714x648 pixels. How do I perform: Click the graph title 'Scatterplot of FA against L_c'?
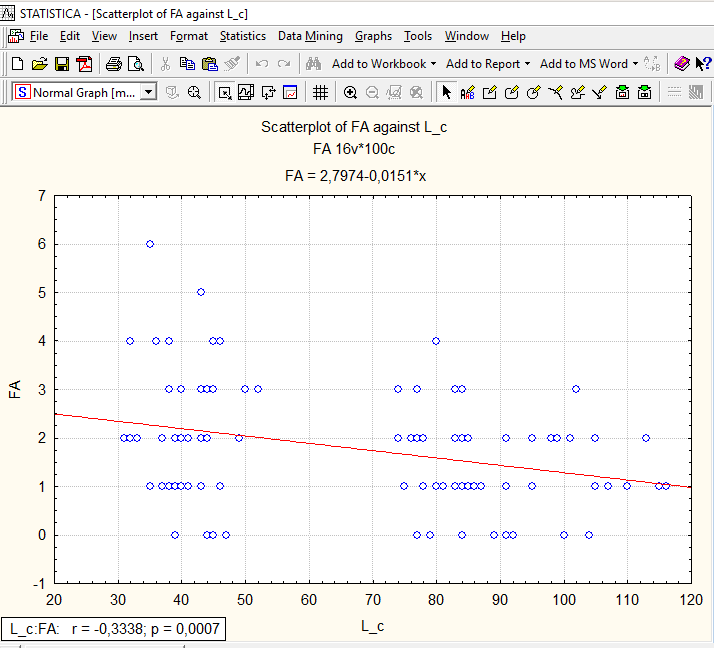coord(354,127)
